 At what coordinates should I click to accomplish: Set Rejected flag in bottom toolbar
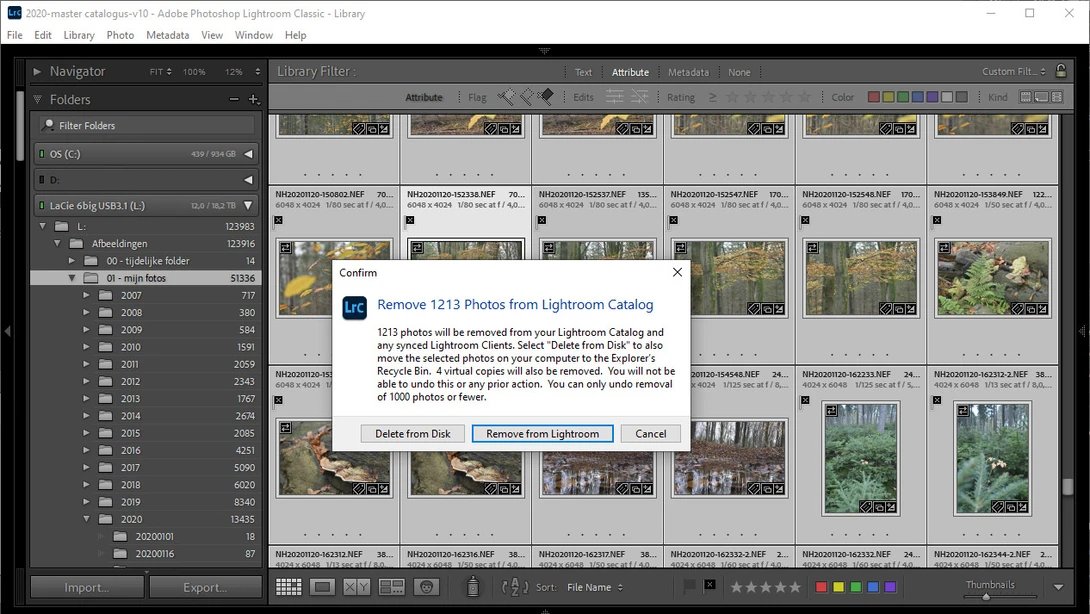(x=709, y=585)
